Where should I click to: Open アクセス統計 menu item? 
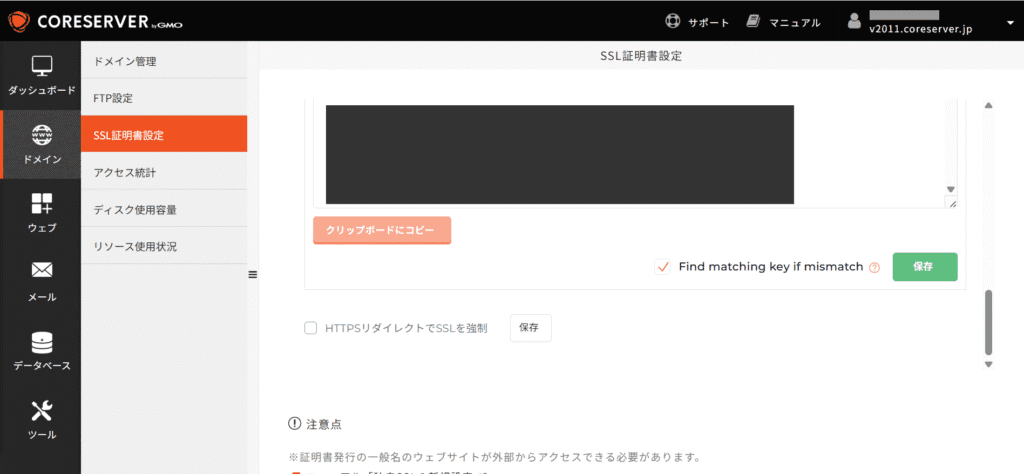pos(164,172)
